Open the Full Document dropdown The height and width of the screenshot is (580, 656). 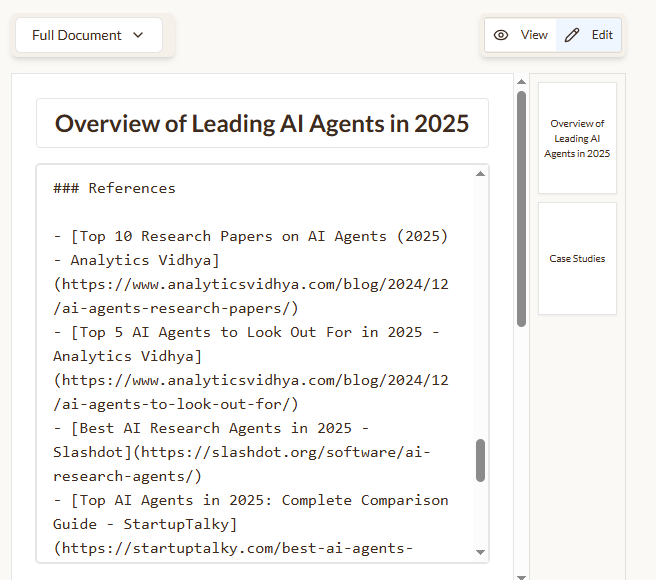pyautogui.click(x=89, y=35)
